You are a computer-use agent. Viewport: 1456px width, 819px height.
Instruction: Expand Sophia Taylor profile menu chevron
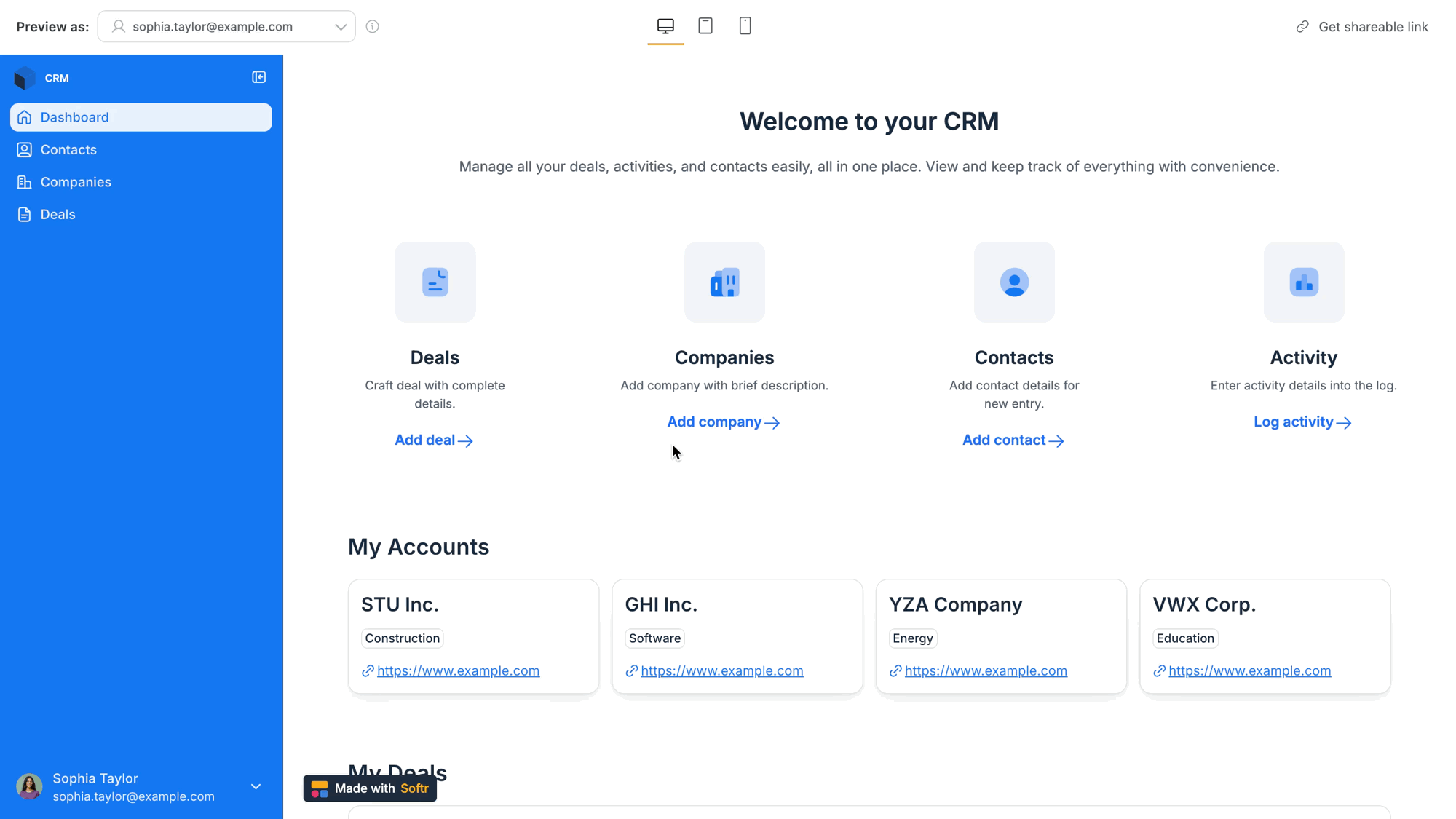click(x=256, y=786)
